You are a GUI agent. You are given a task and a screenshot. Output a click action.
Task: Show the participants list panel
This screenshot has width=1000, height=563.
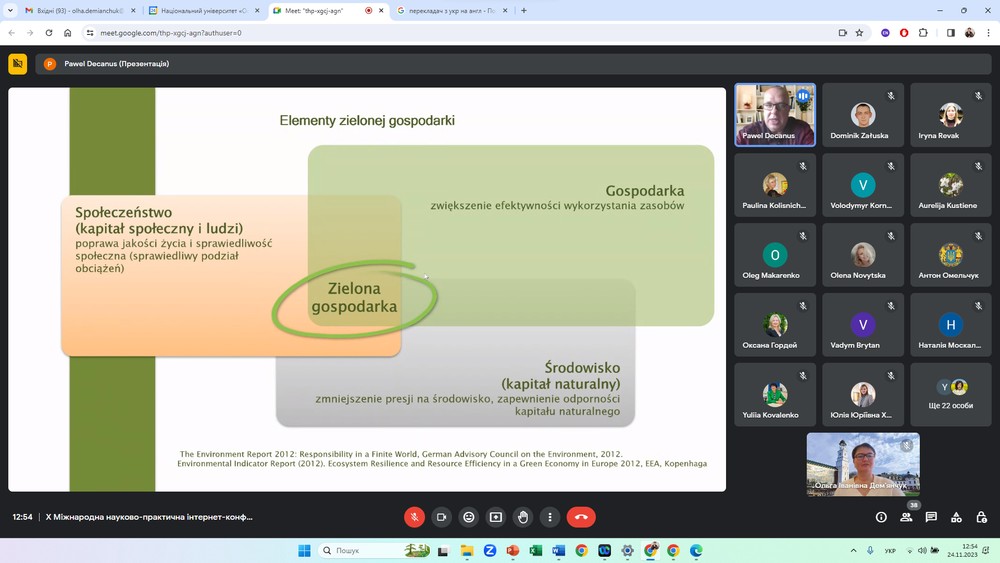(906, 517)
